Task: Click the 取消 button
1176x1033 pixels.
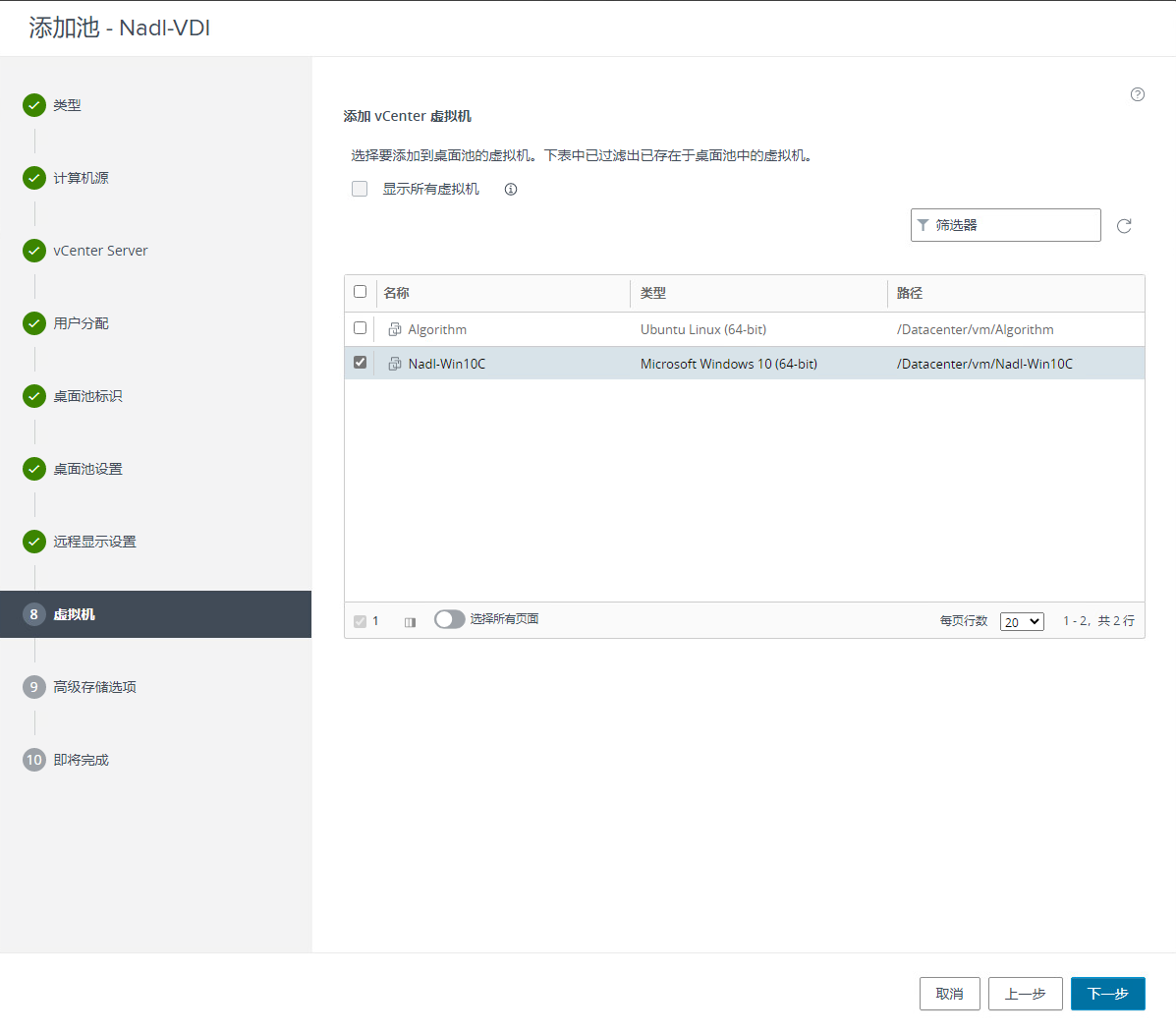Action: [x=949, y=994]
